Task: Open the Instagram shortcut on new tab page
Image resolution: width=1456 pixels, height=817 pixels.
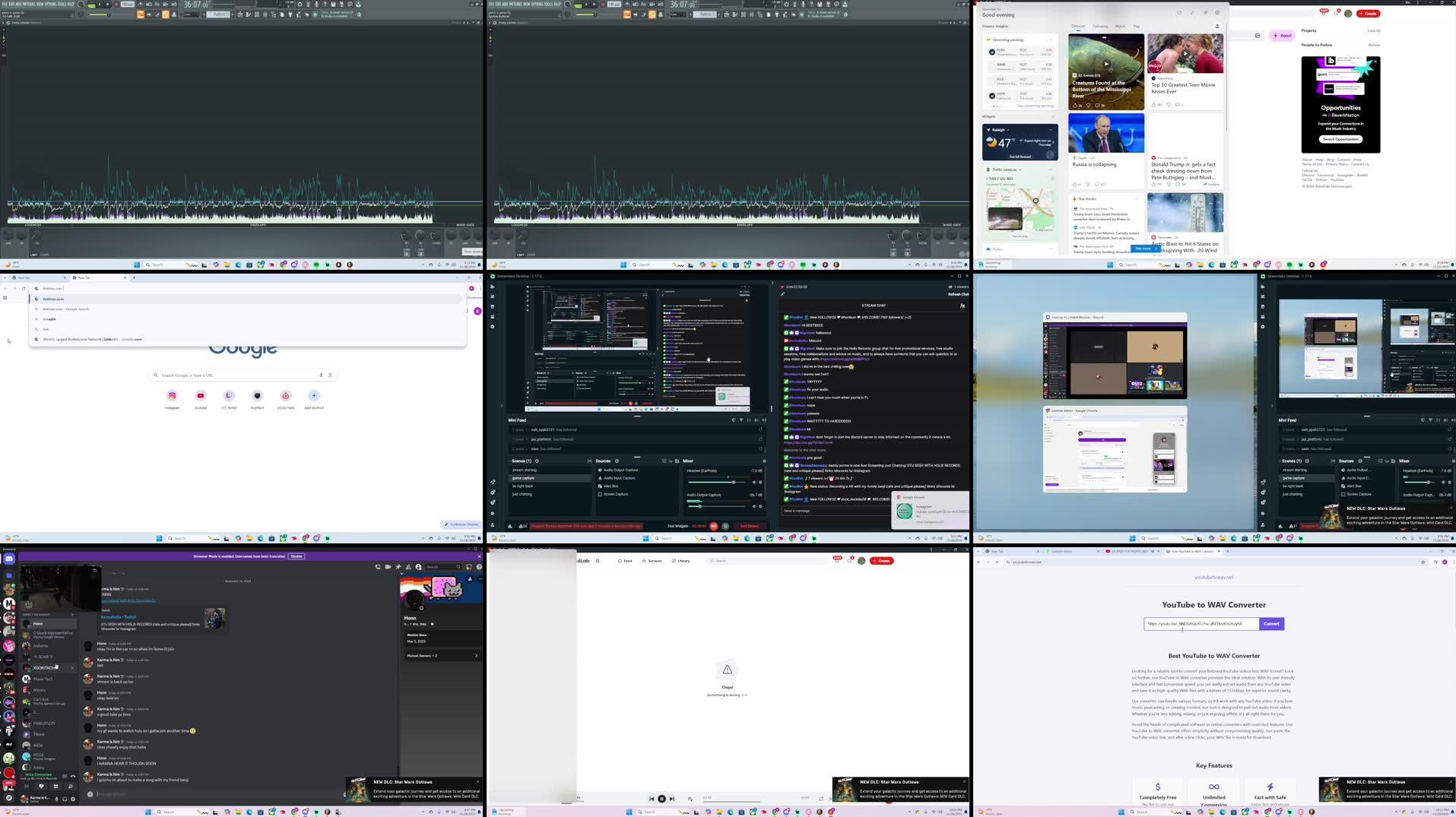Action: 173,398
